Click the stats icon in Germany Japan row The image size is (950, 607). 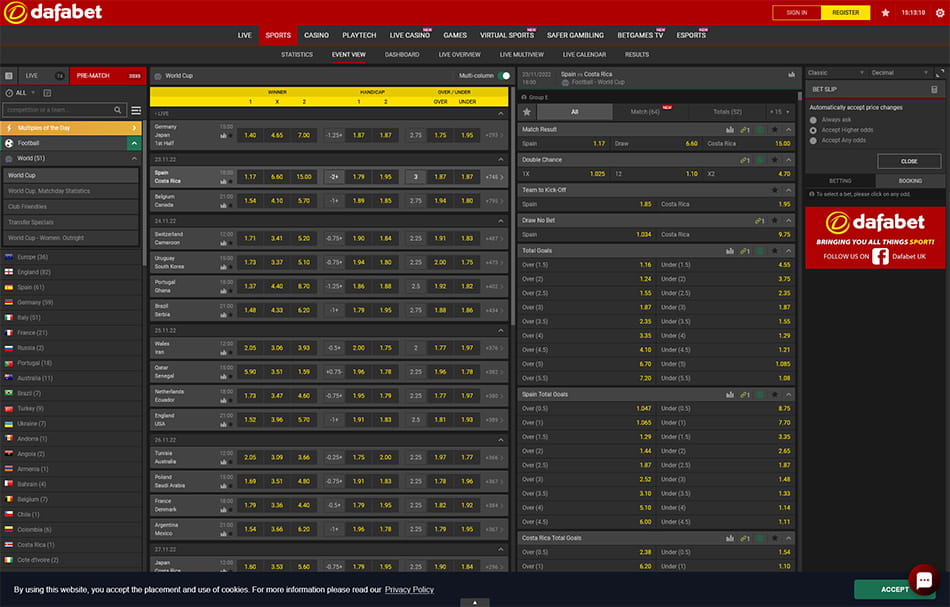[x=224, y=136]
